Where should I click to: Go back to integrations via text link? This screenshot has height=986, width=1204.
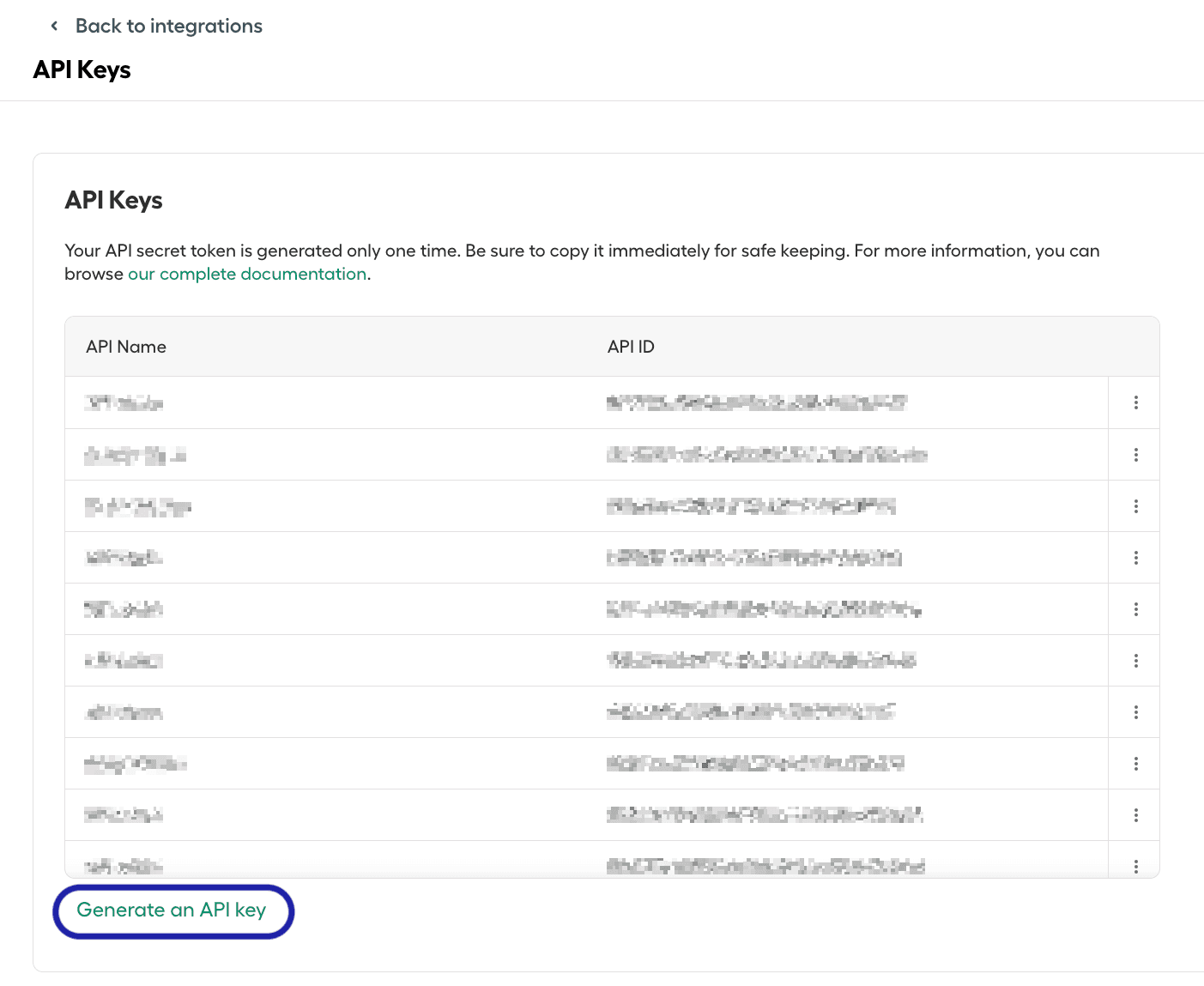tap(168, 26)
